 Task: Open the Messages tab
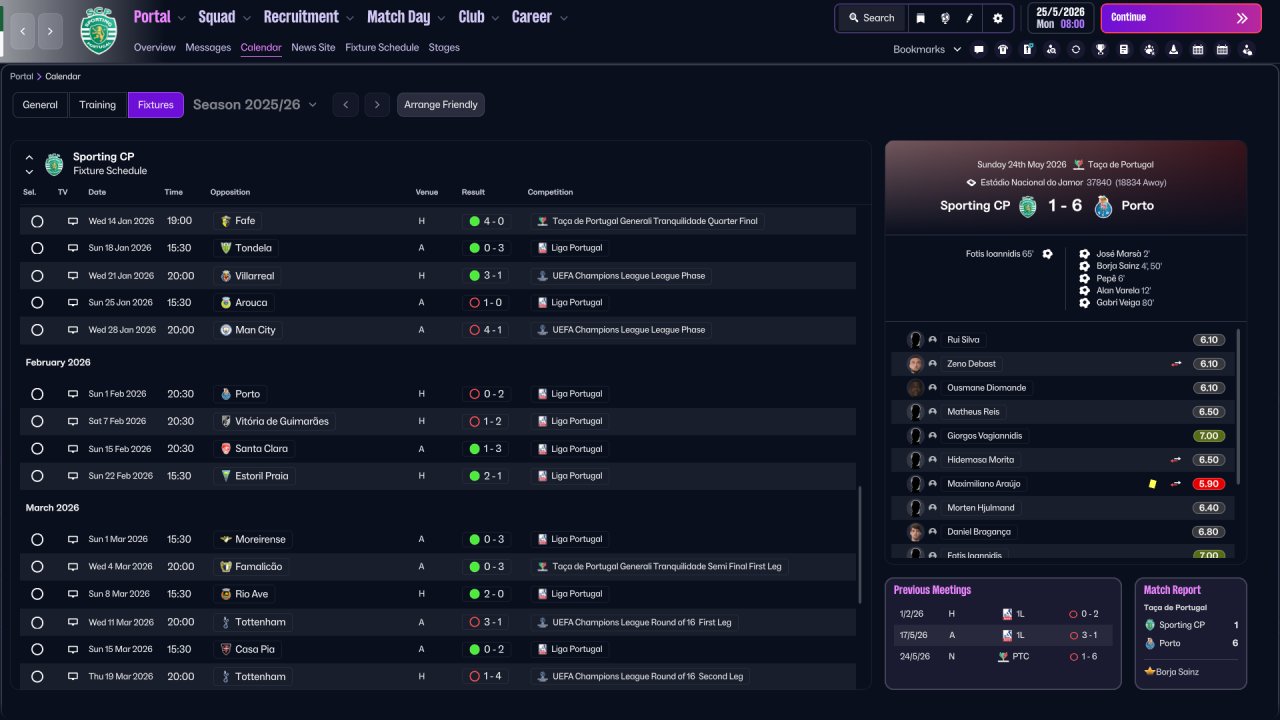click(x=208, y=48)
